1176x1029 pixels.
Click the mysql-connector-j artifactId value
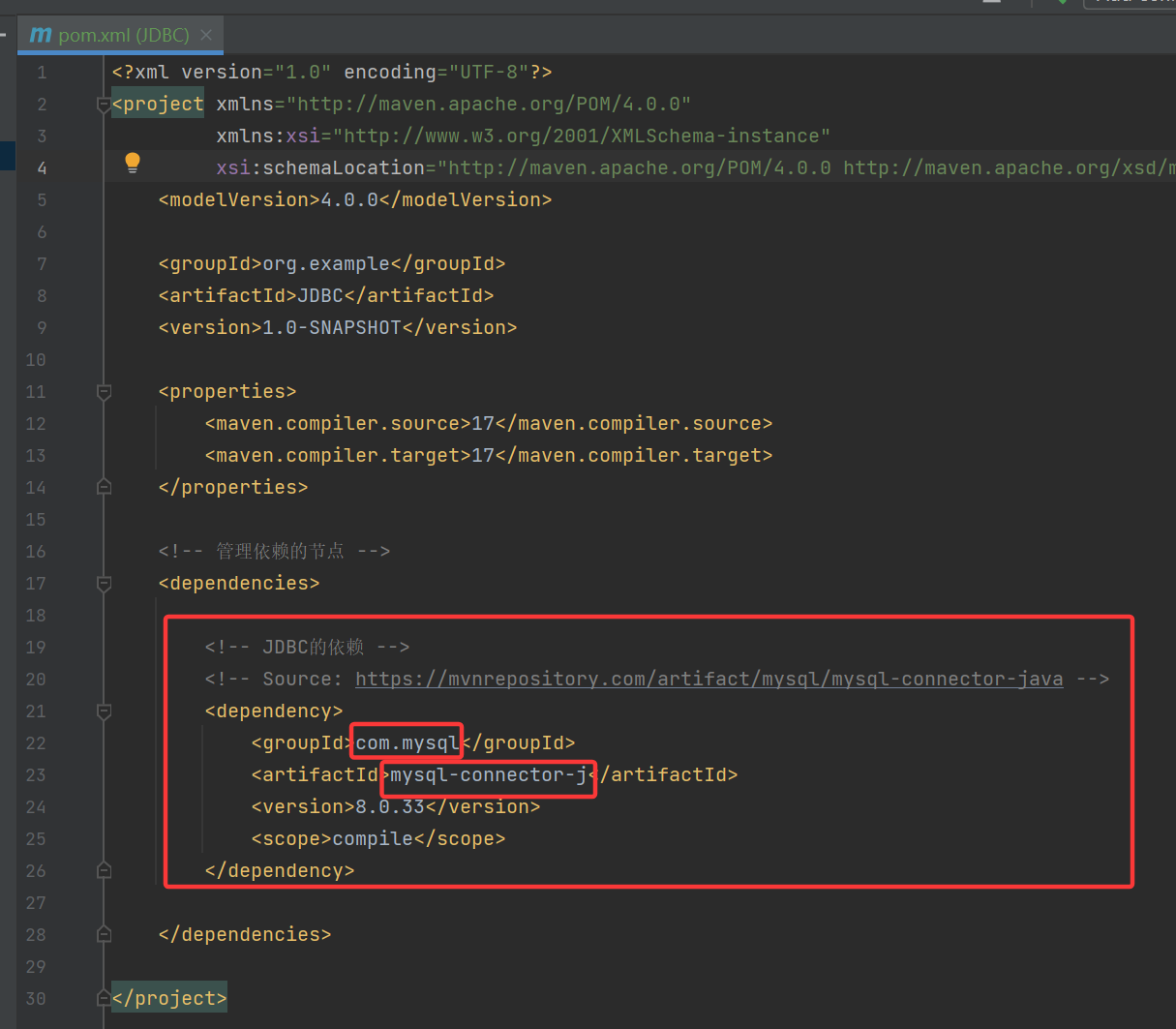(x=489, y=774)
